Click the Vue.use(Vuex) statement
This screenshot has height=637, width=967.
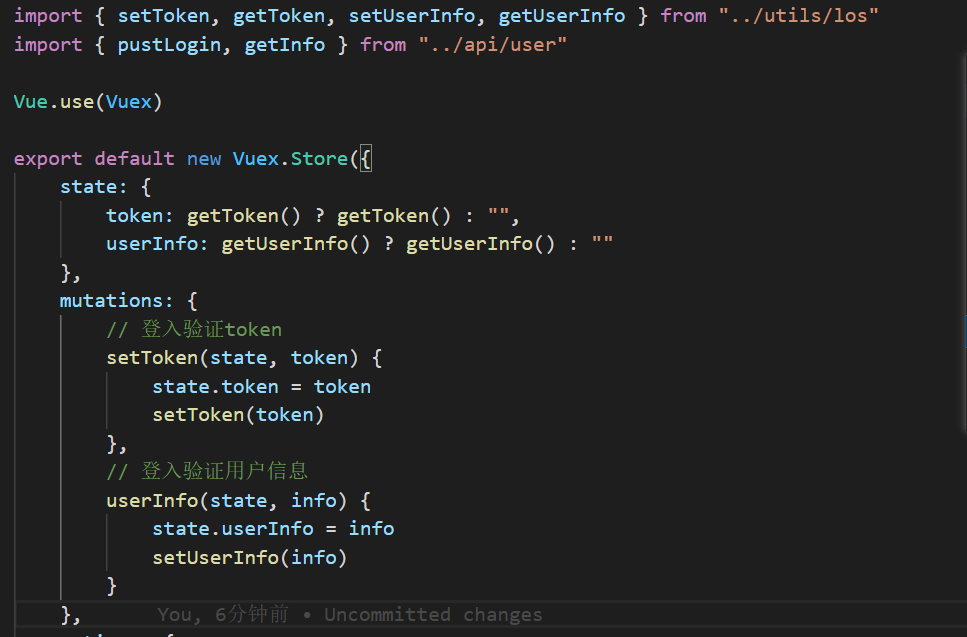tap(88, 102)
